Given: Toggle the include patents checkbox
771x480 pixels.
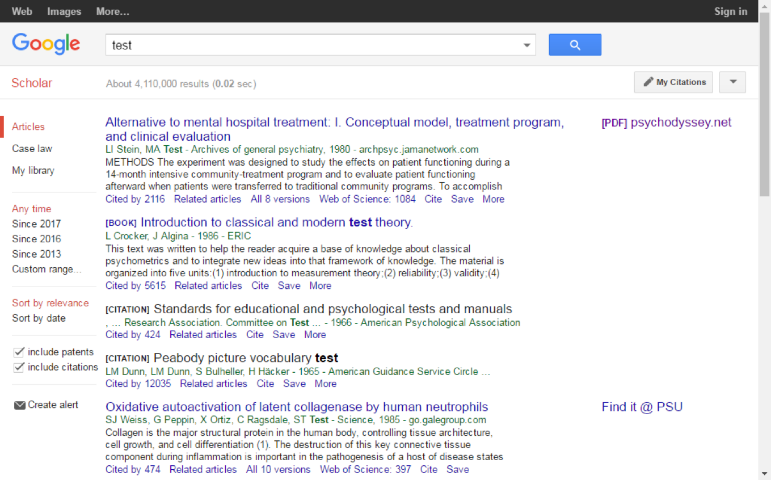Looking at the screenshot, I should coord(19,352).
